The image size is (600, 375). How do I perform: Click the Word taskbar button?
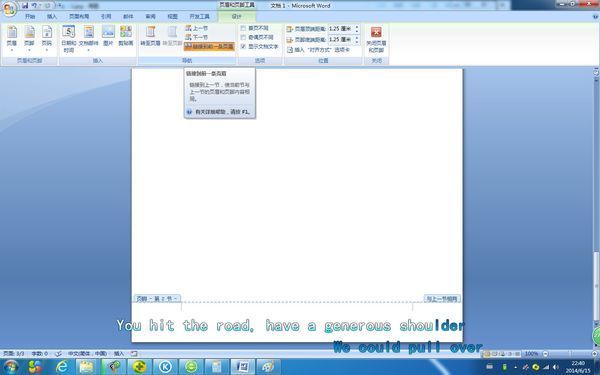243,367
